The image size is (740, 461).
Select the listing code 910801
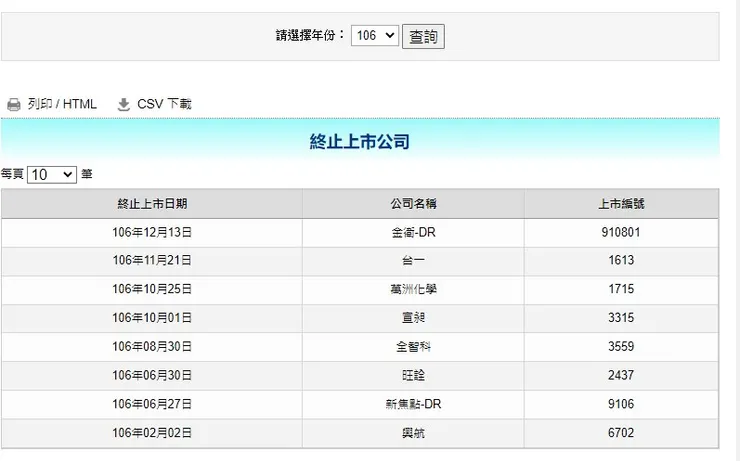[621, 232]
